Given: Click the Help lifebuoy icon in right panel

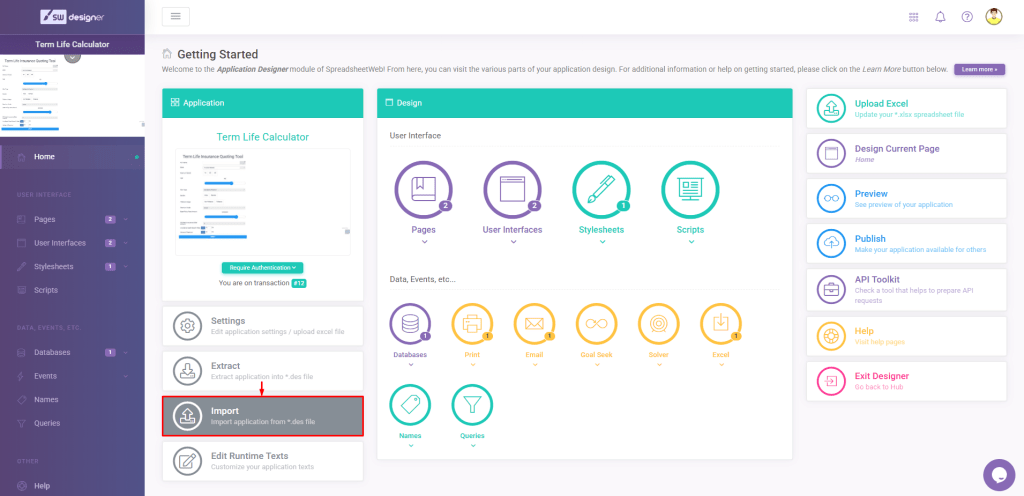Looking at the screenshot, I should 831,335.
